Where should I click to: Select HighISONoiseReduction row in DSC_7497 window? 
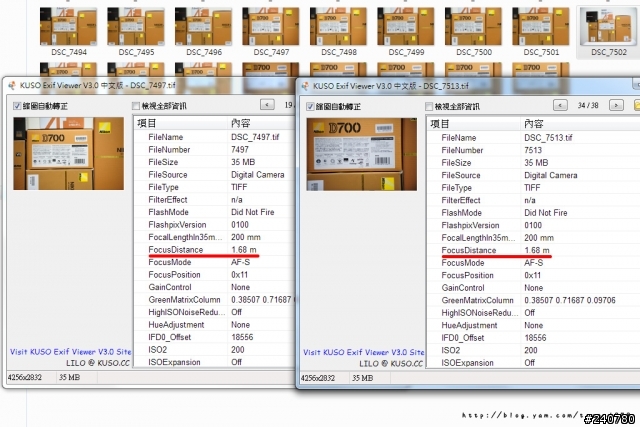point(214,312)
